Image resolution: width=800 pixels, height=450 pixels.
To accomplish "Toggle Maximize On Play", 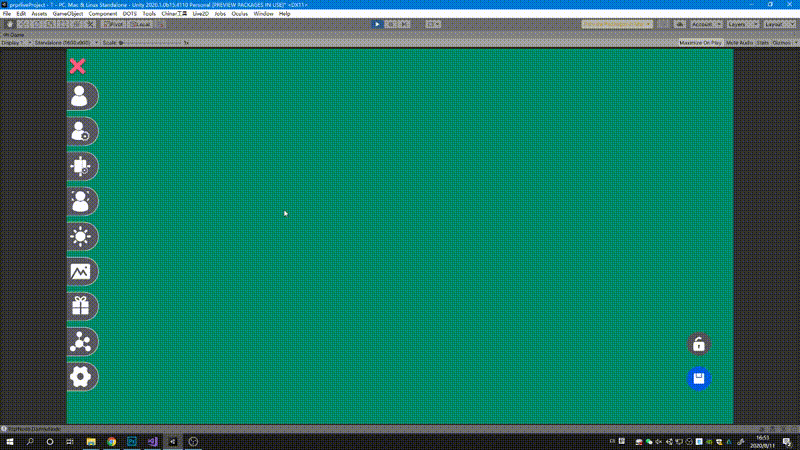I will [x=700, y=43].
